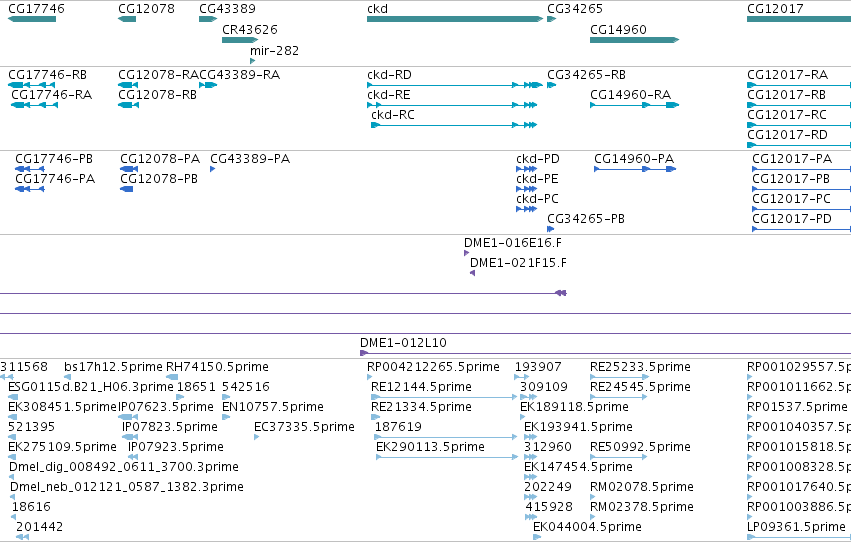Screen dimensions: 851x542
Task: Select the 415928 EST label
Action: click(x=549, y=507)
